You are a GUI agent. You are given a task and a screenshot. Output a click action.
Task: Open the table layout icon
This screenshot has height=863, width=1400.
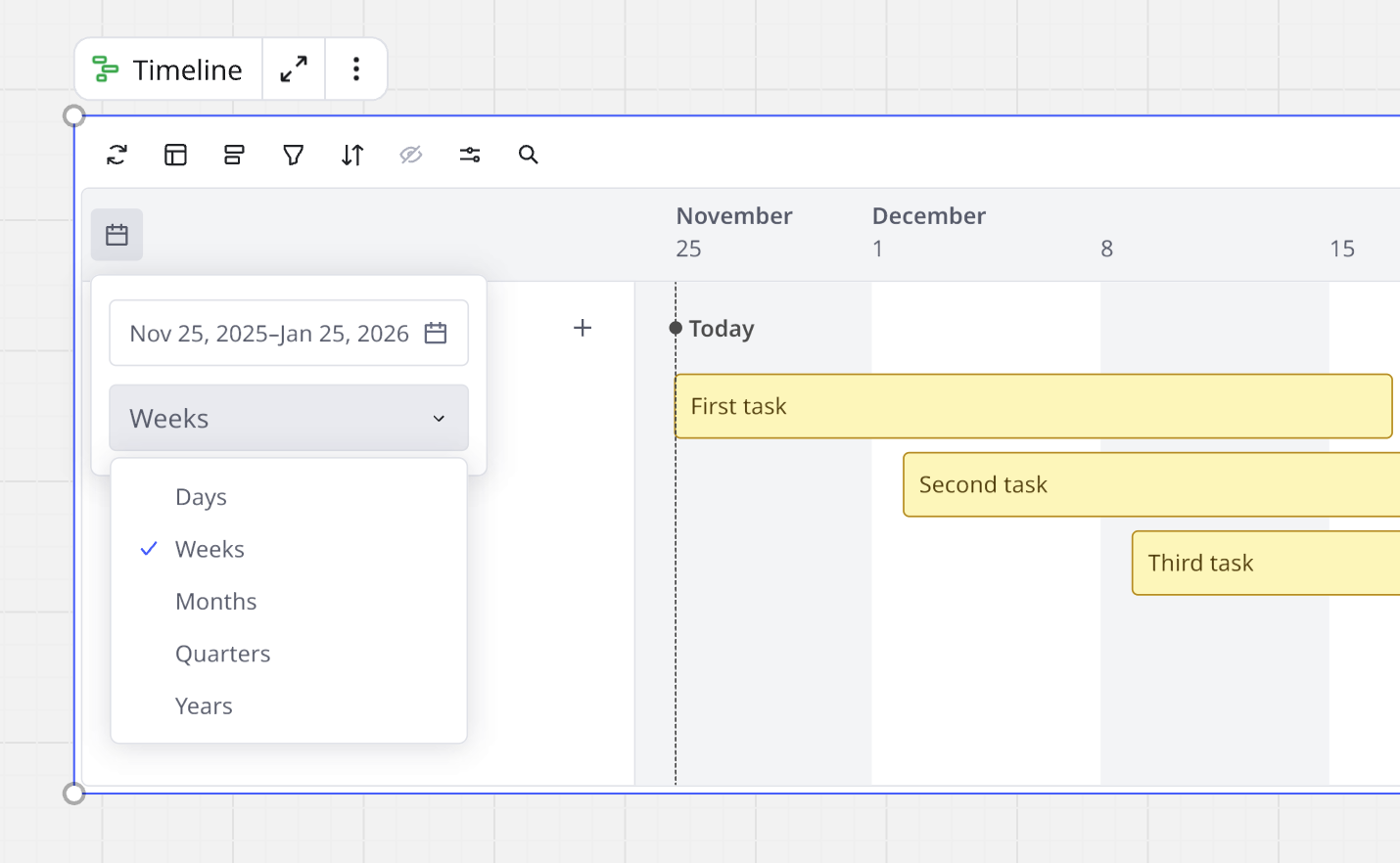[x=176, y=155]
